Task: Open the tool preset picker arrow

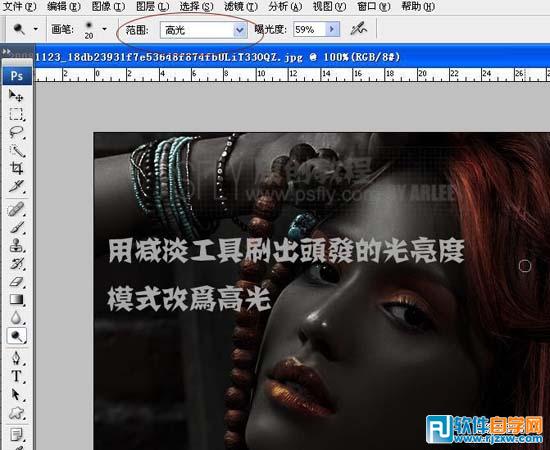Action: tap(36, 29)
